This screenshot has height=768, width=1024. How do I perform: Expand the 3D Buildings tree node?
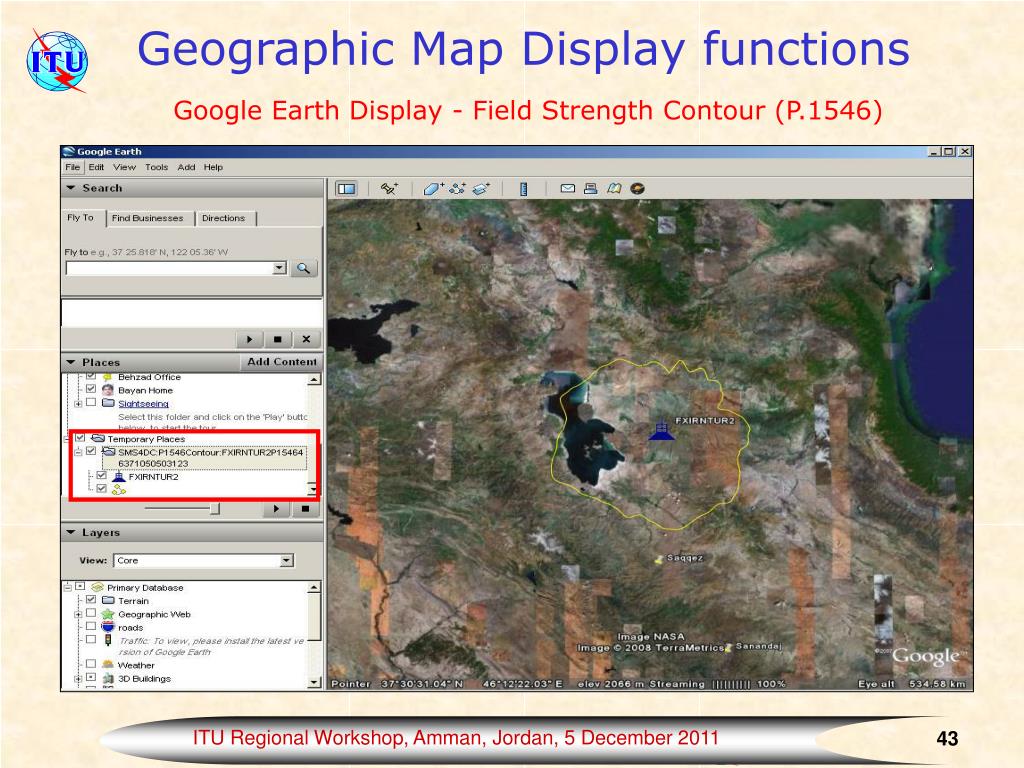pos(78,678)
